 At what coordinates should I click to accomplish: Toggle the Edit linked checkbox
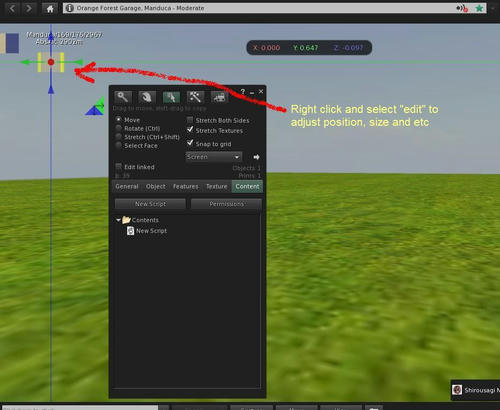118,166
